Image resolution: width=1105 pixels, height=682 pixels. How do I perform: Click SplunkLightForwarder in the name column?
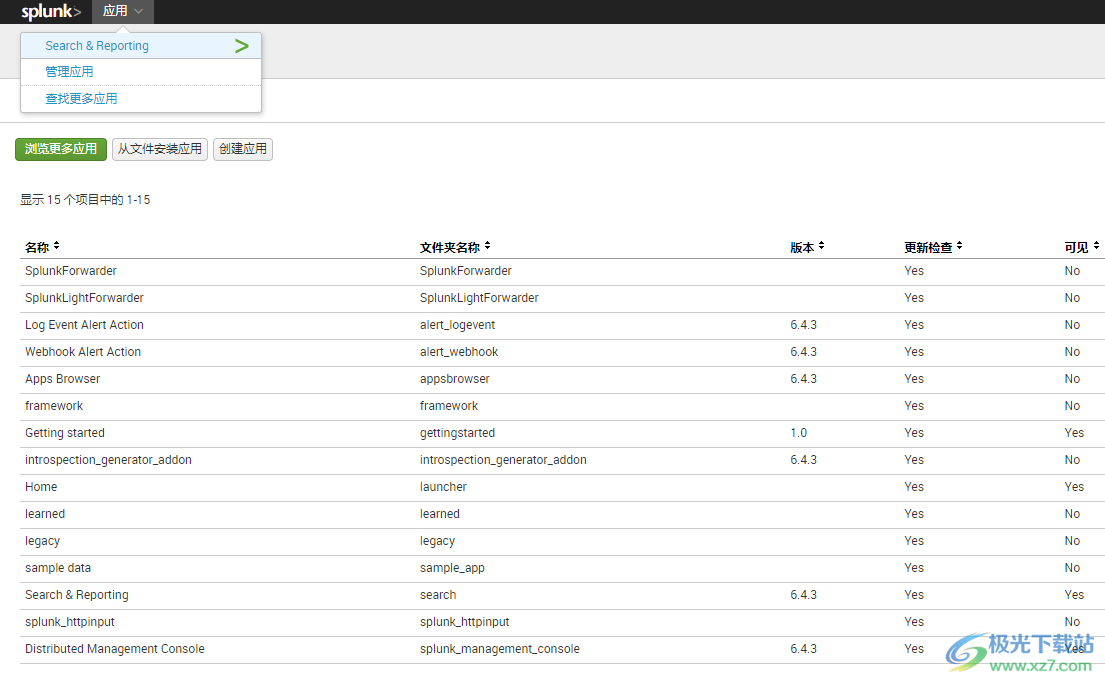click(x=85, y=298)
